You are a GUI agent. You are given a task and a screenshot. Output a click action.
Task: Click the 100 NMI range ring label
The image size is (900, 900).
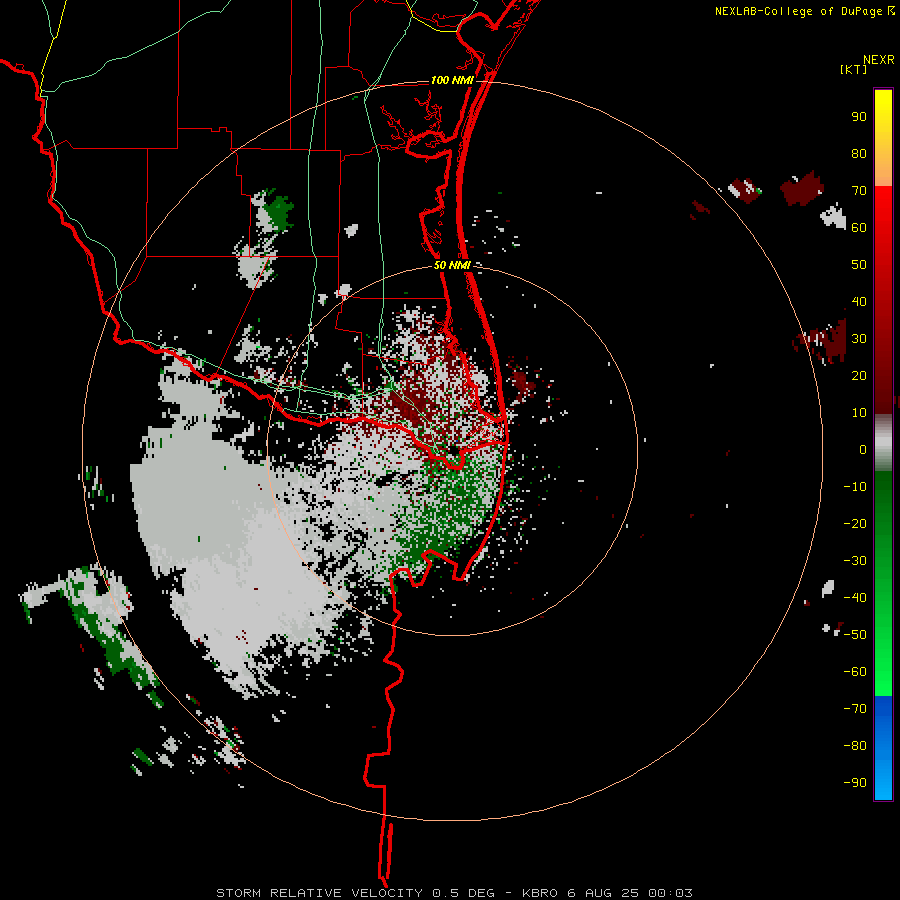click(452, 80)
